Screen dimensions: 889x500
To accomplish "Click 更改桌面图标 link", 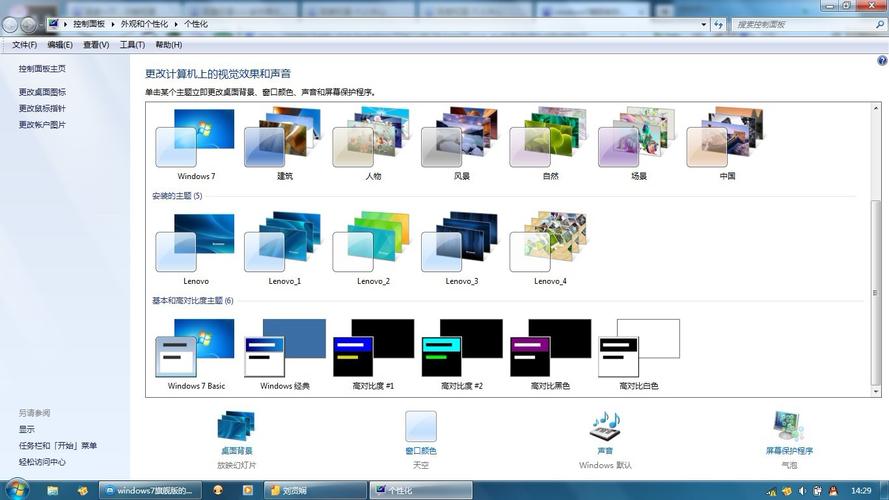I will click(x=42, y=92).
